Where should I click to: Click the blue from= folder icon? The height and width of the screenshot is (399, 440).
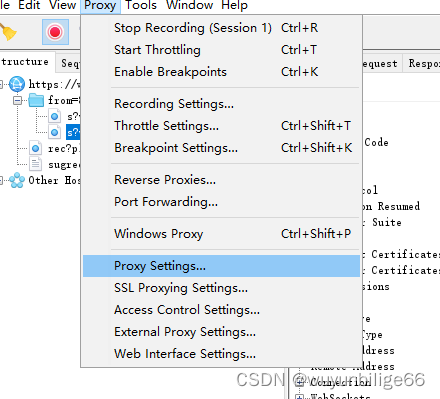pyautogui.click(x=36, y=100)
